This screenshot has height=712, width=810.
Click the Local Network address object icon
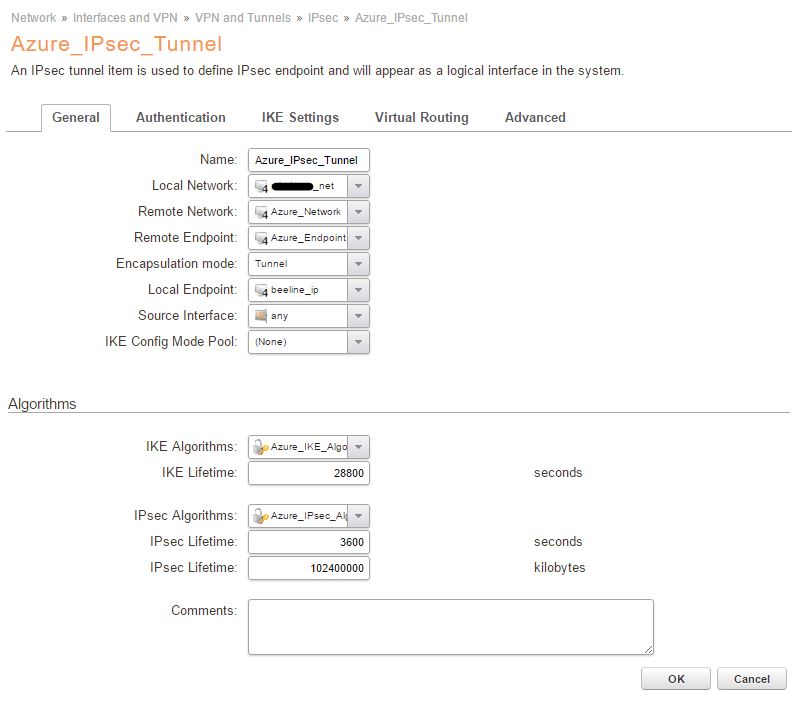click(261, 187)
